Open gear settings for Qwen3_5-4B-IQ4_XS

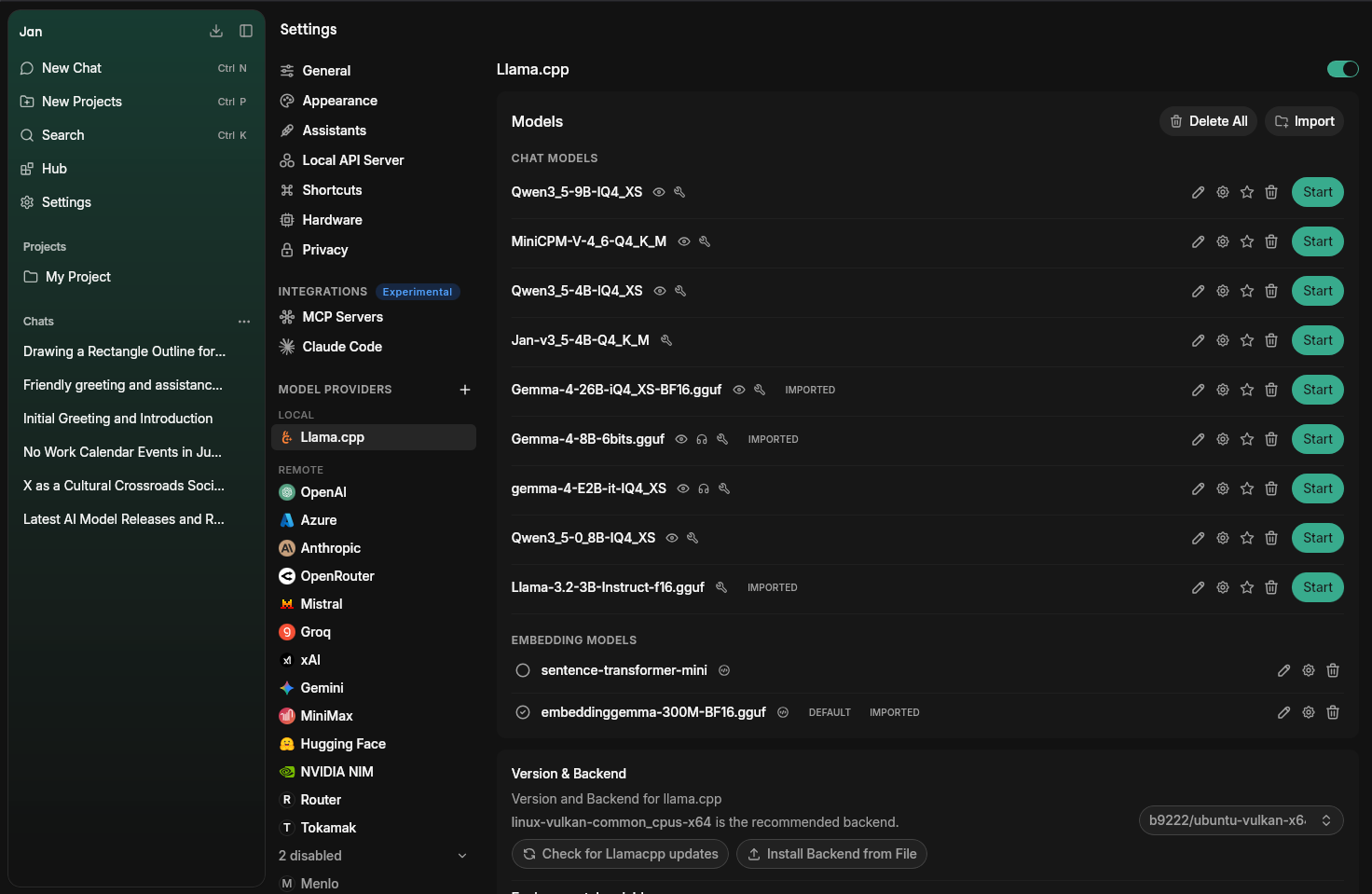(x=1223, y=291)
